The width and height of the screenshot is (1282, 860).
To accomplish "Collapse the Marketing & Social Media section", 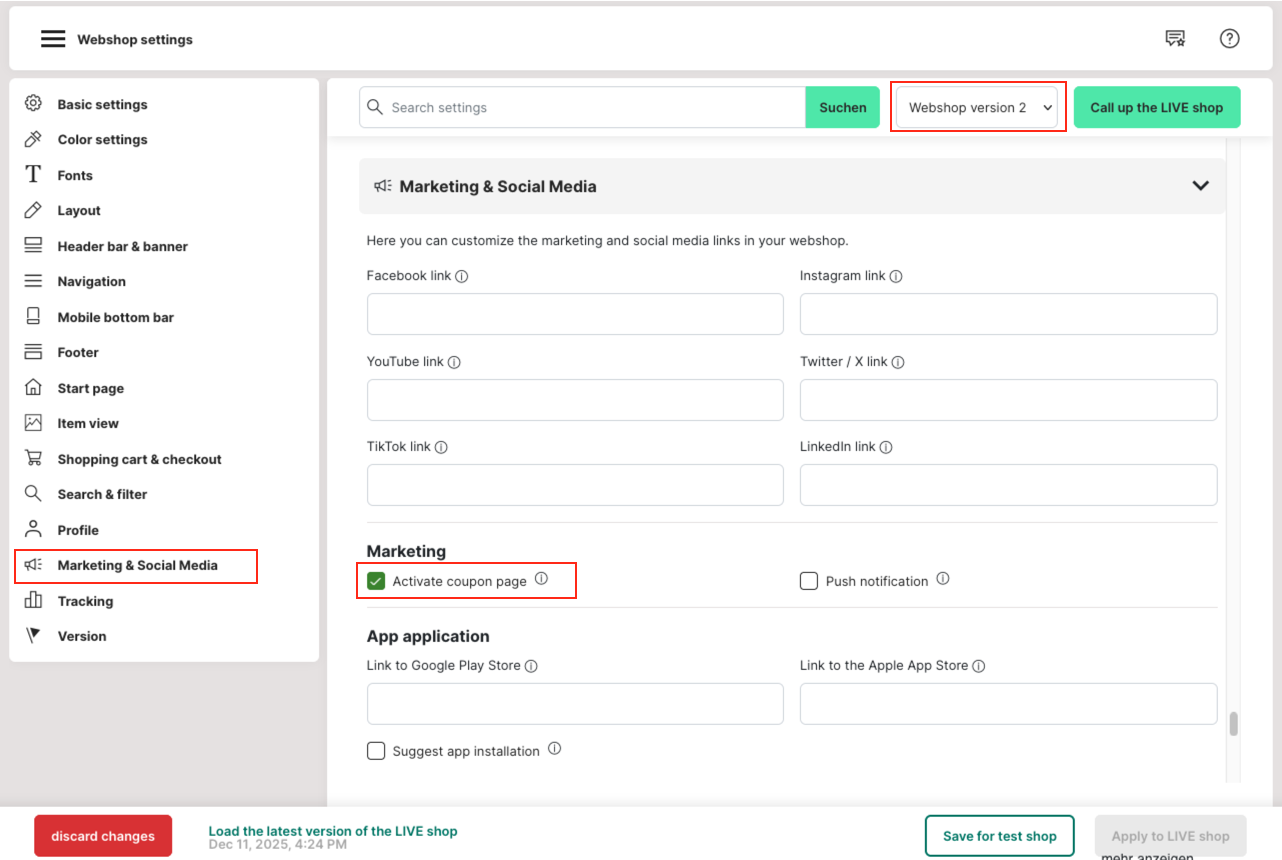I will pyautogui.click(x=1200, y=186).
